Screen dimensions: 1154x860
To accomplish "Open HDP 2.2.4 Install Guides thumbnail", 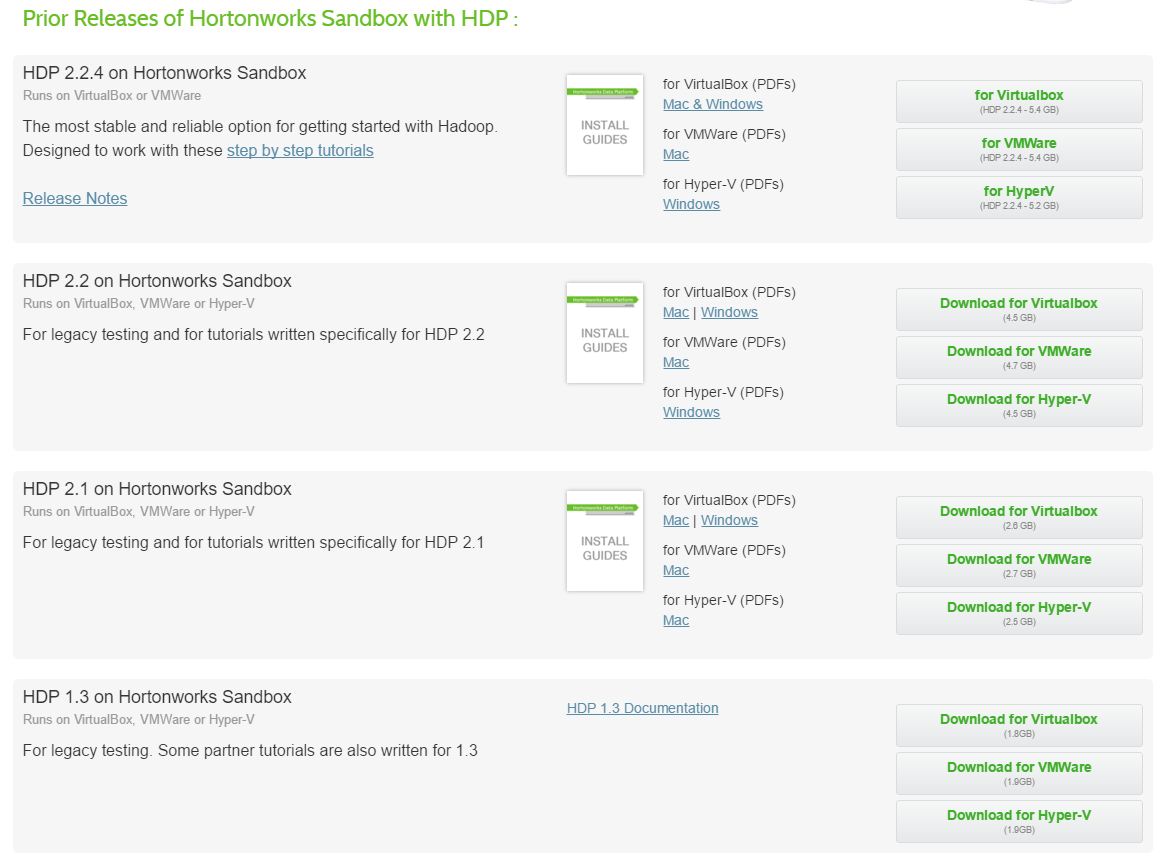I will coord(604,125).
